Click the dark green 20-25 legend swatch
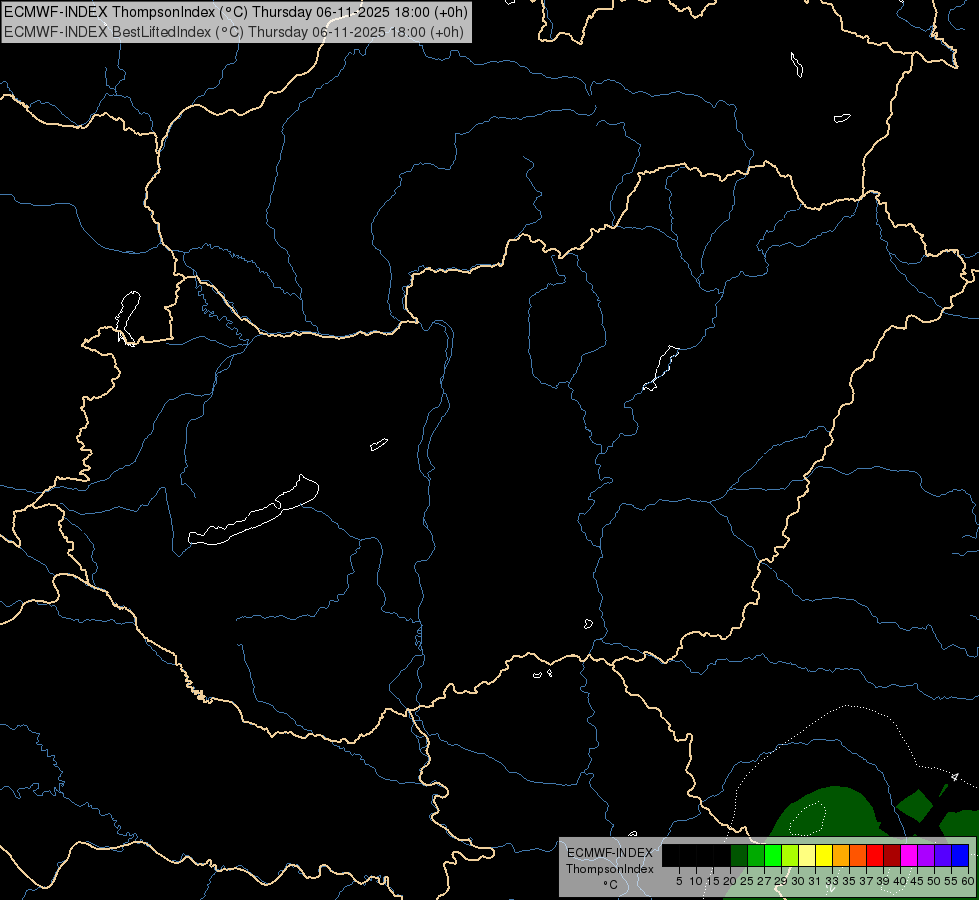Image resolution: width=979 pixels, height=900 pixels. point(739,856)
